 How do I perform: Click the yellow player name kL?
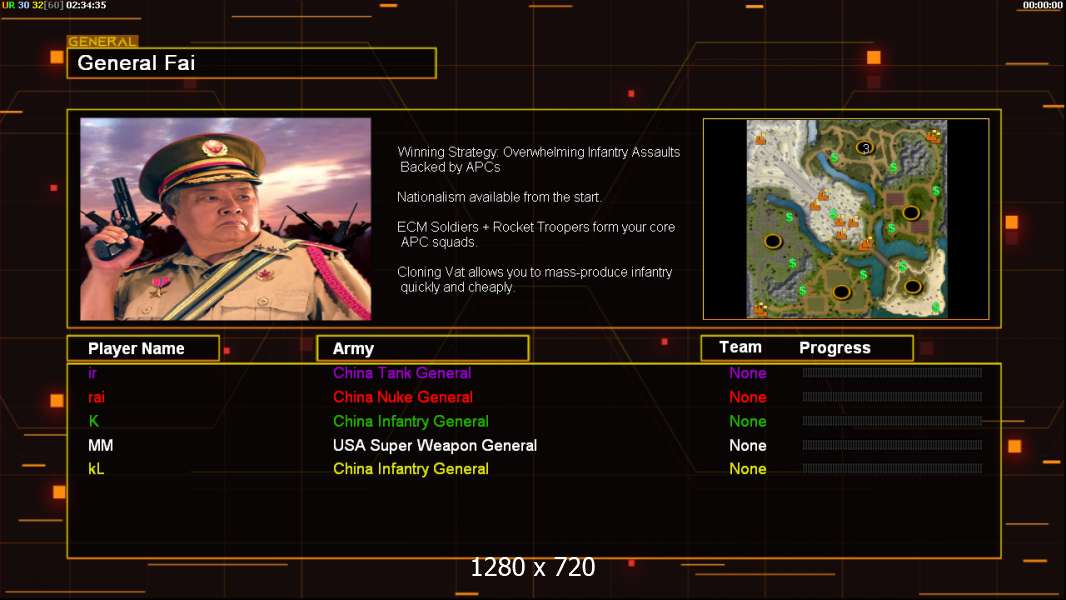[96, 469]
